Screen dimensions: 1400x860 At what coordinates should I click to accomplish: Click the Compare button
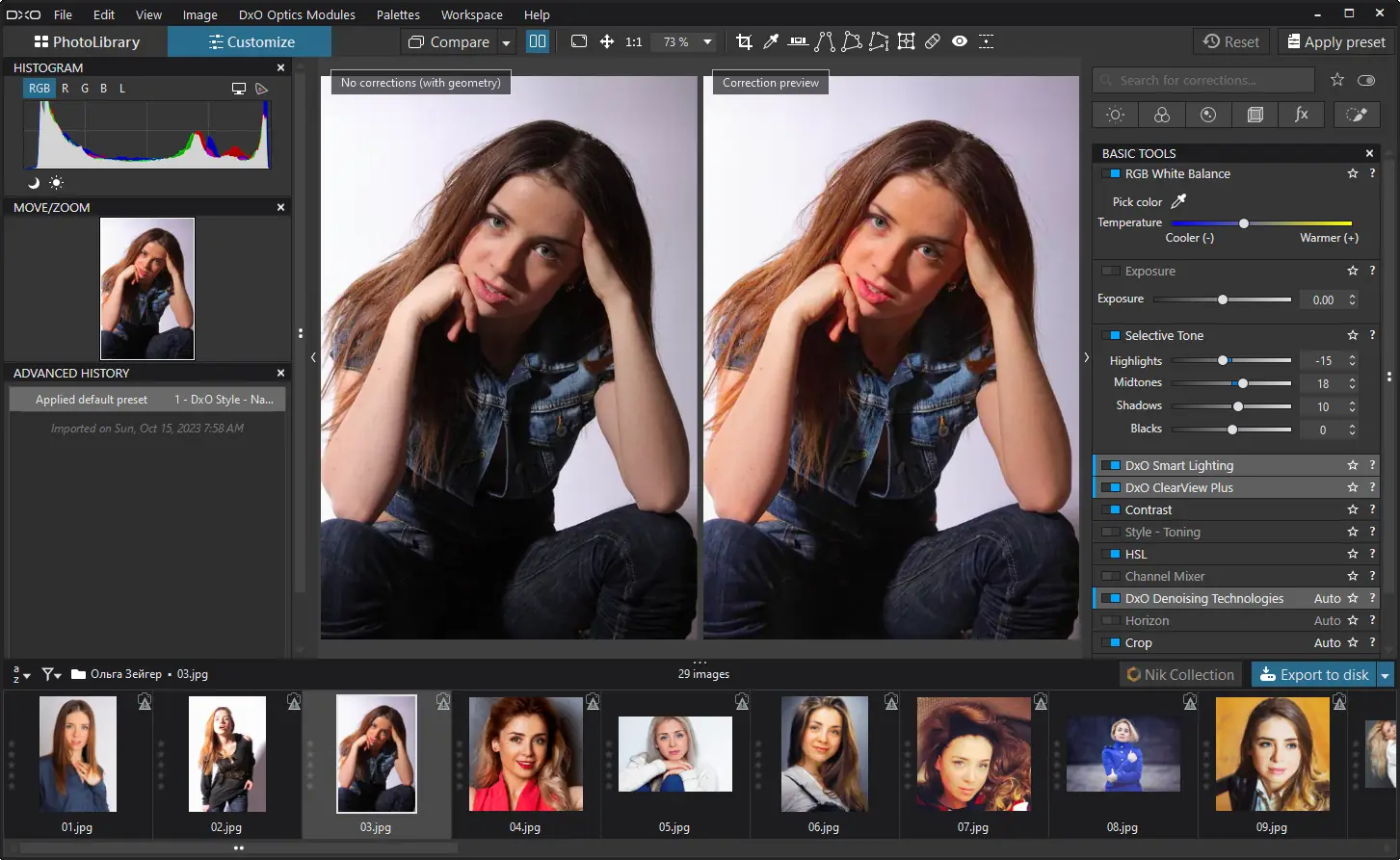(449, 42)
